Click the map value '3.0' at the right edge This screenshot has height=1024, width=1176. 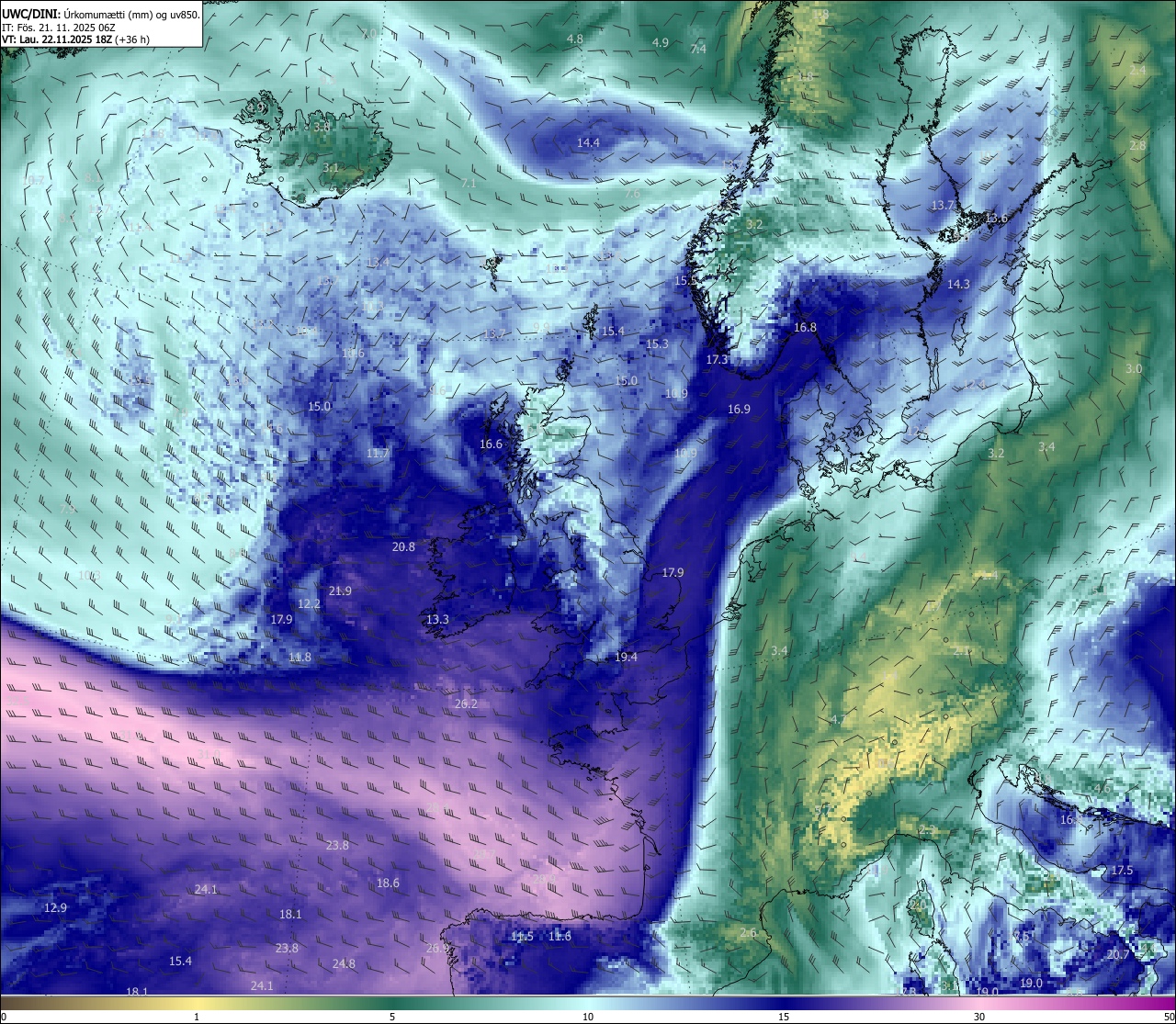pos(1134,369)
